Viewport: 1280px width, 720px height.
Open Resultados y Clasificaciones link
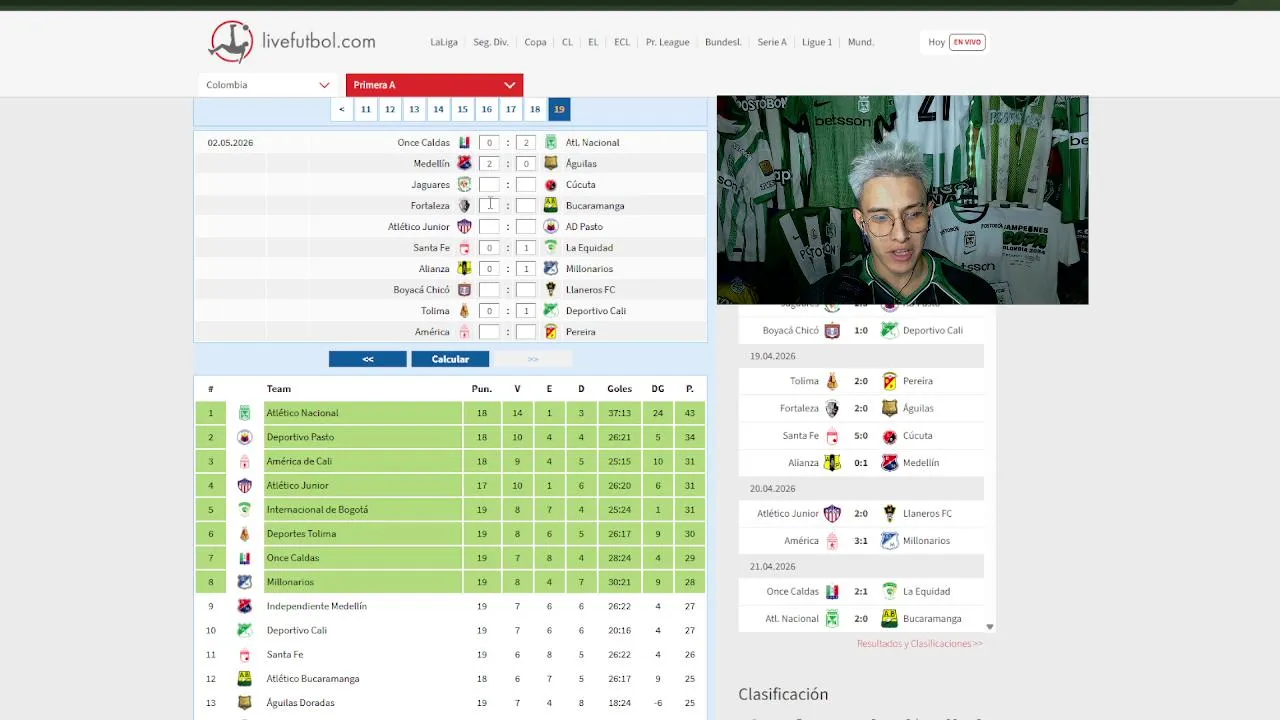tap(919, 644)
